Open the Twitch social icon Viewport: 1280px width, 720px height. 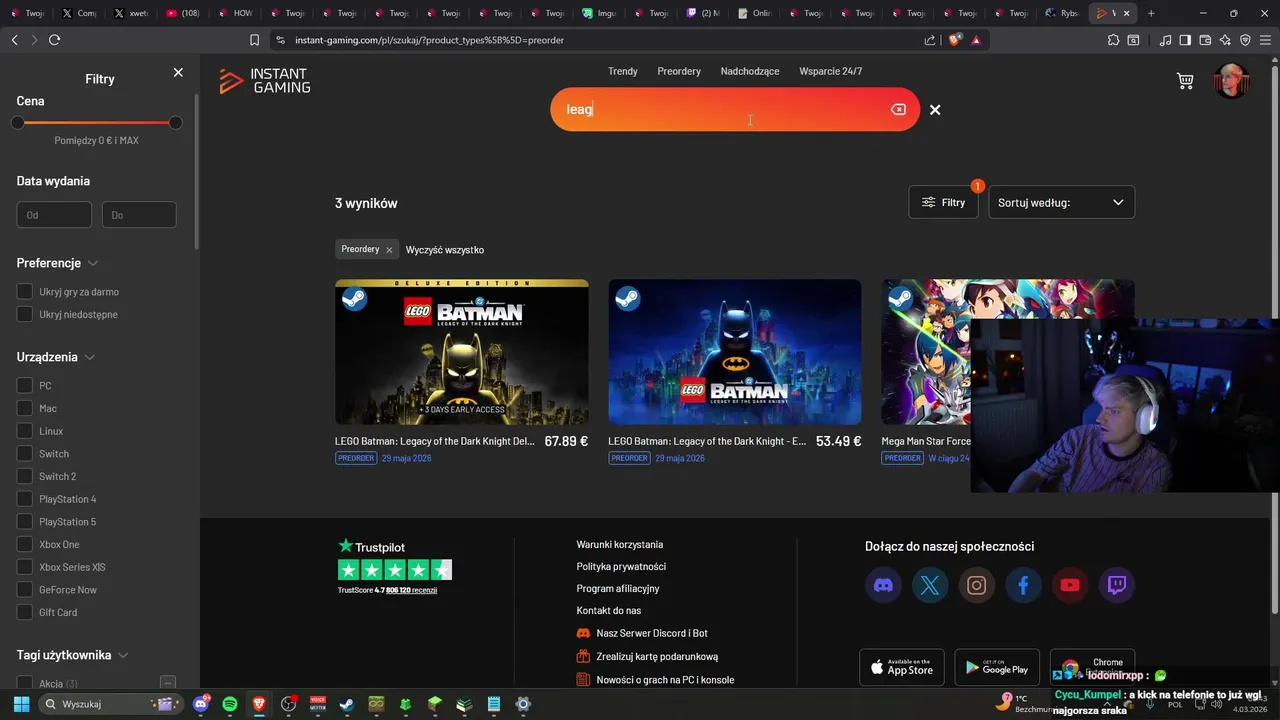(1117, 585)
